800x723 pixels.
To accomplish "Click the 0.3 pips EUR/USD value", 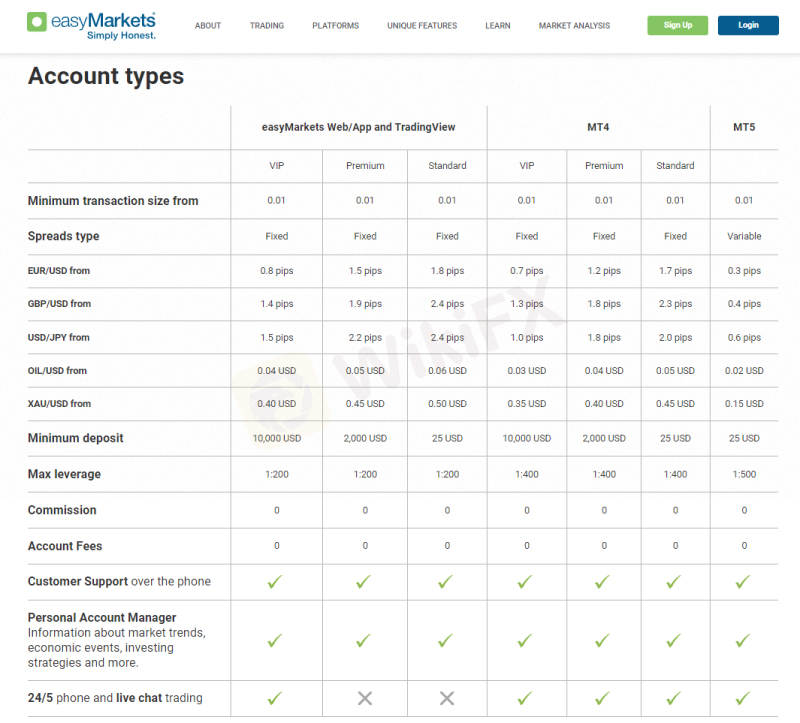I will coord(744,271).
